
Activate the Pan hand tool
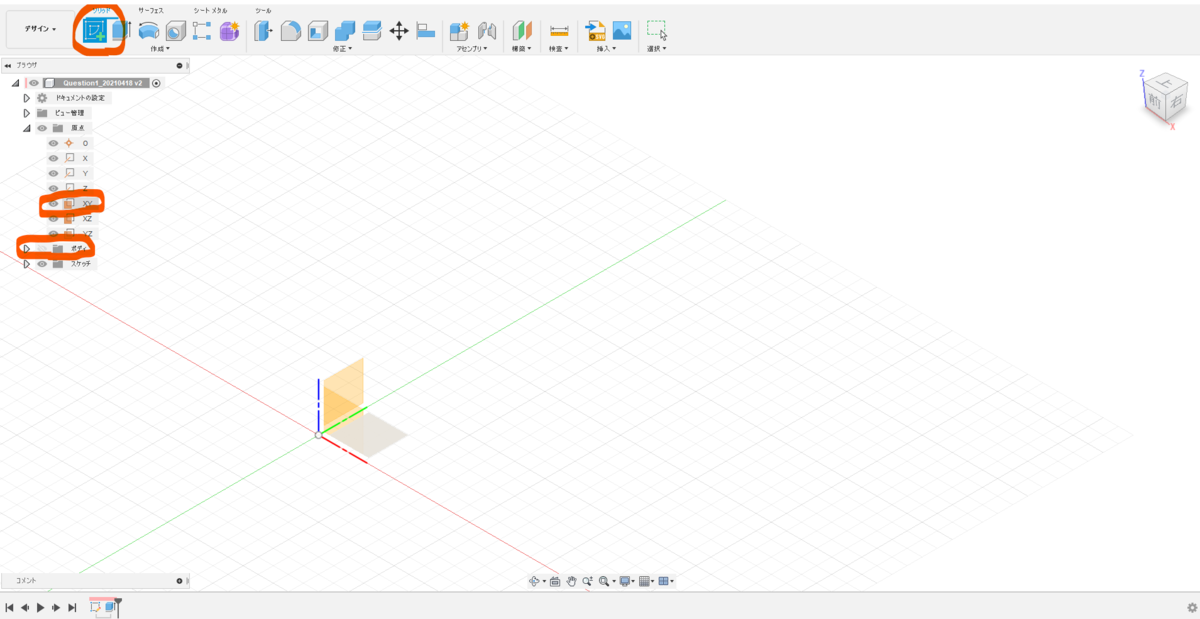(x=572, y=581)
